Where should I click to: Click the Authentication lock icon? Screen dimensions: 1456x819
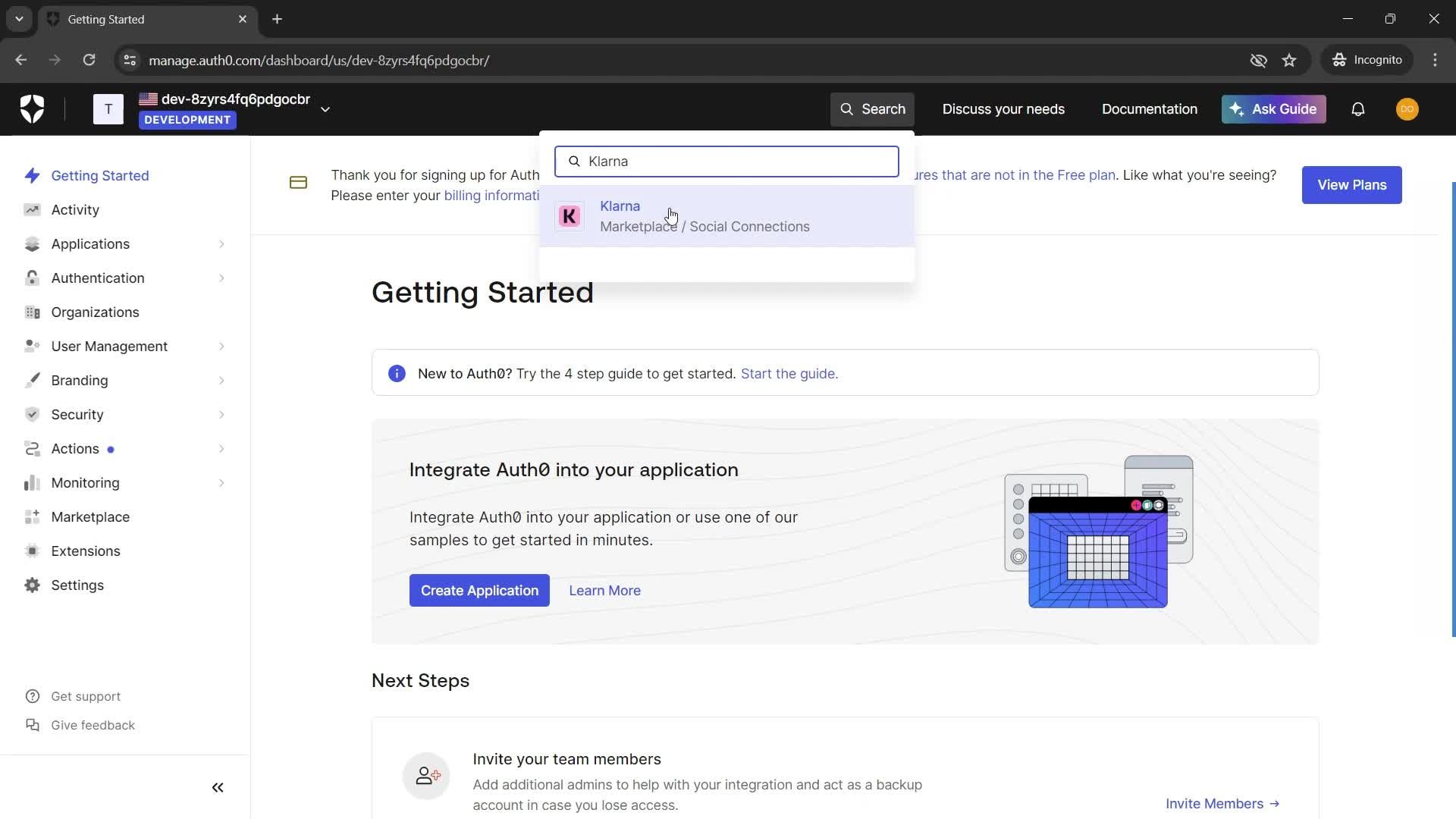[x=32, y=278]
